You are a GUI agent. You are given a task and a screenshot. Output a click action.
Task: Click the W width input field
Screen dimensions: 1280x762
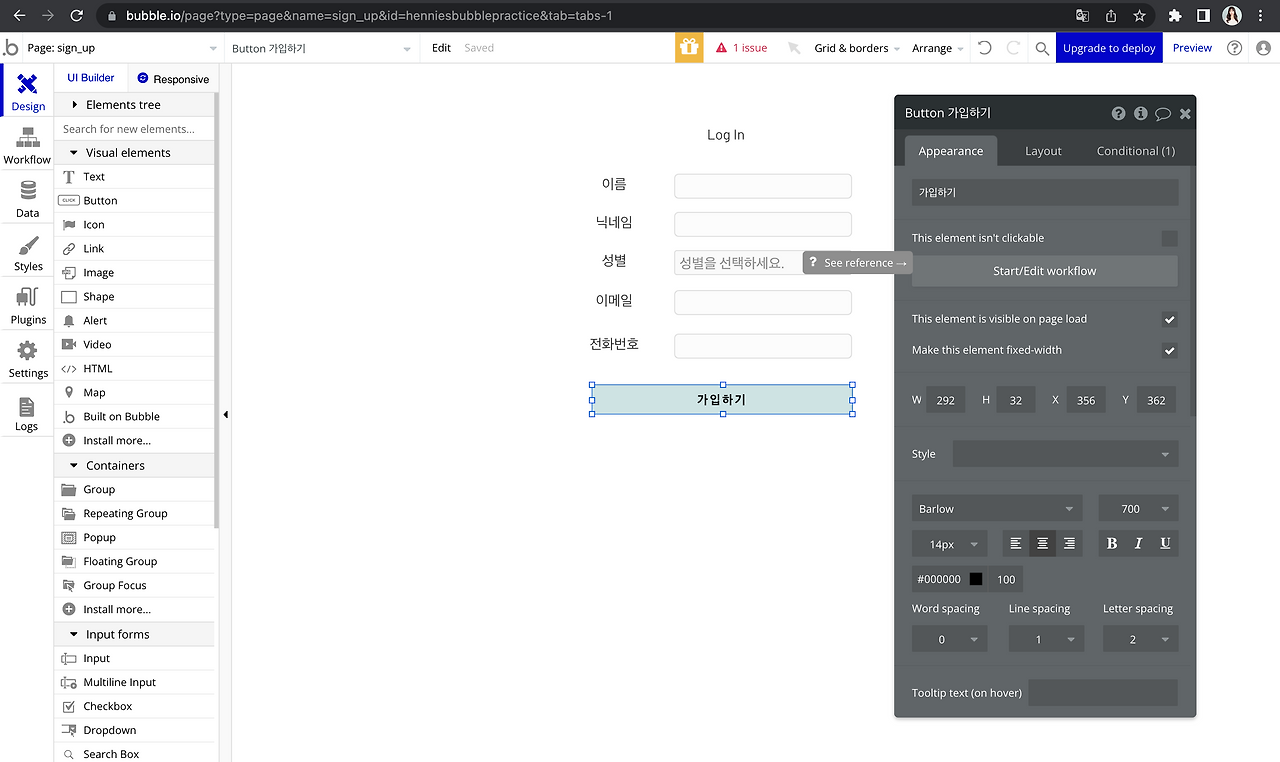pos(945,399)
